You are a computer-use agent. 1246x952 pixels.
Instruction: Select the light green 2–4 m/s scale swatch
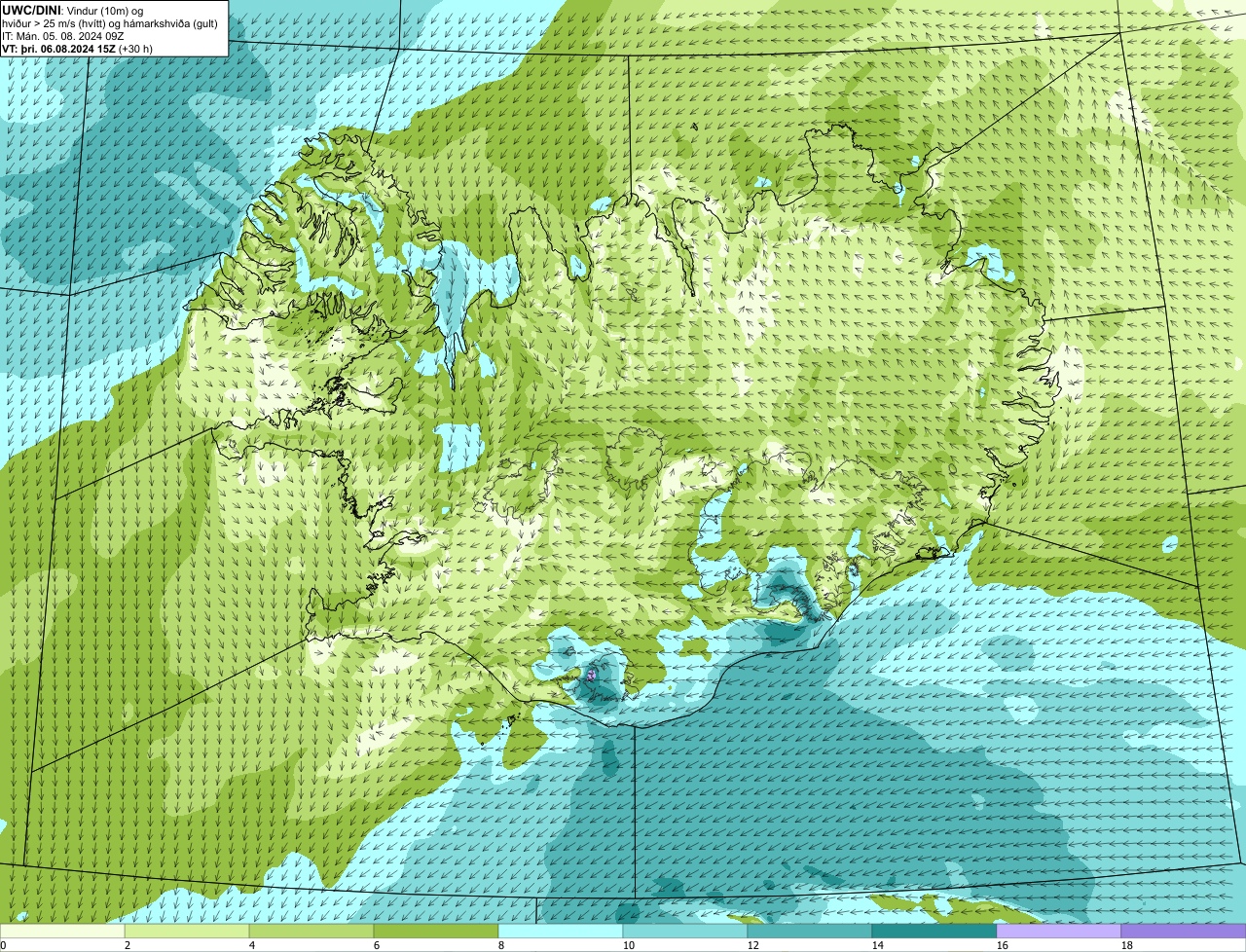coord(187,931)
